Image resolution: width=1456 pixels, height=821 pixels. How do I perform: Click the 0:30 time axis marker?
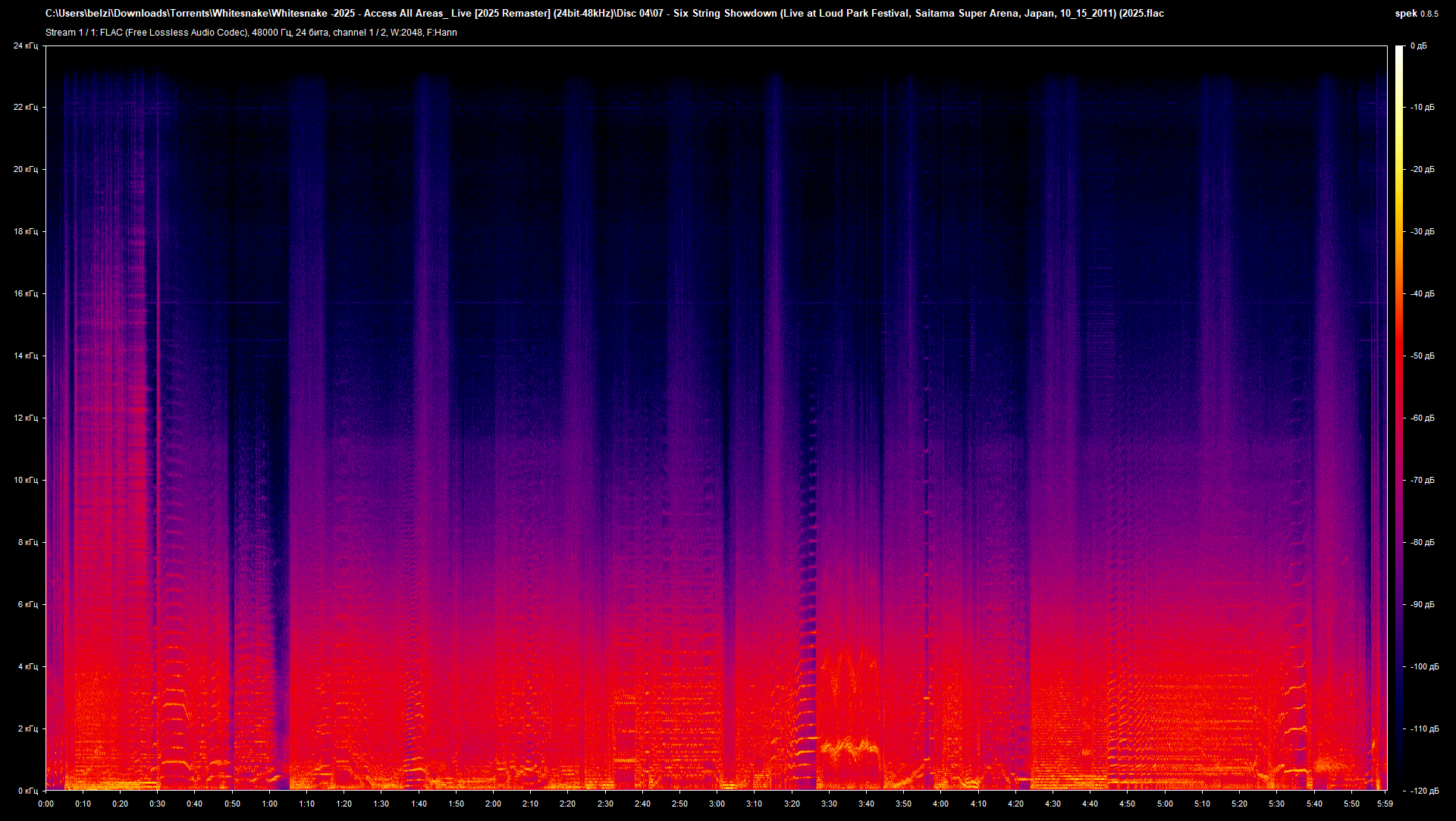(x=157, y=804)
